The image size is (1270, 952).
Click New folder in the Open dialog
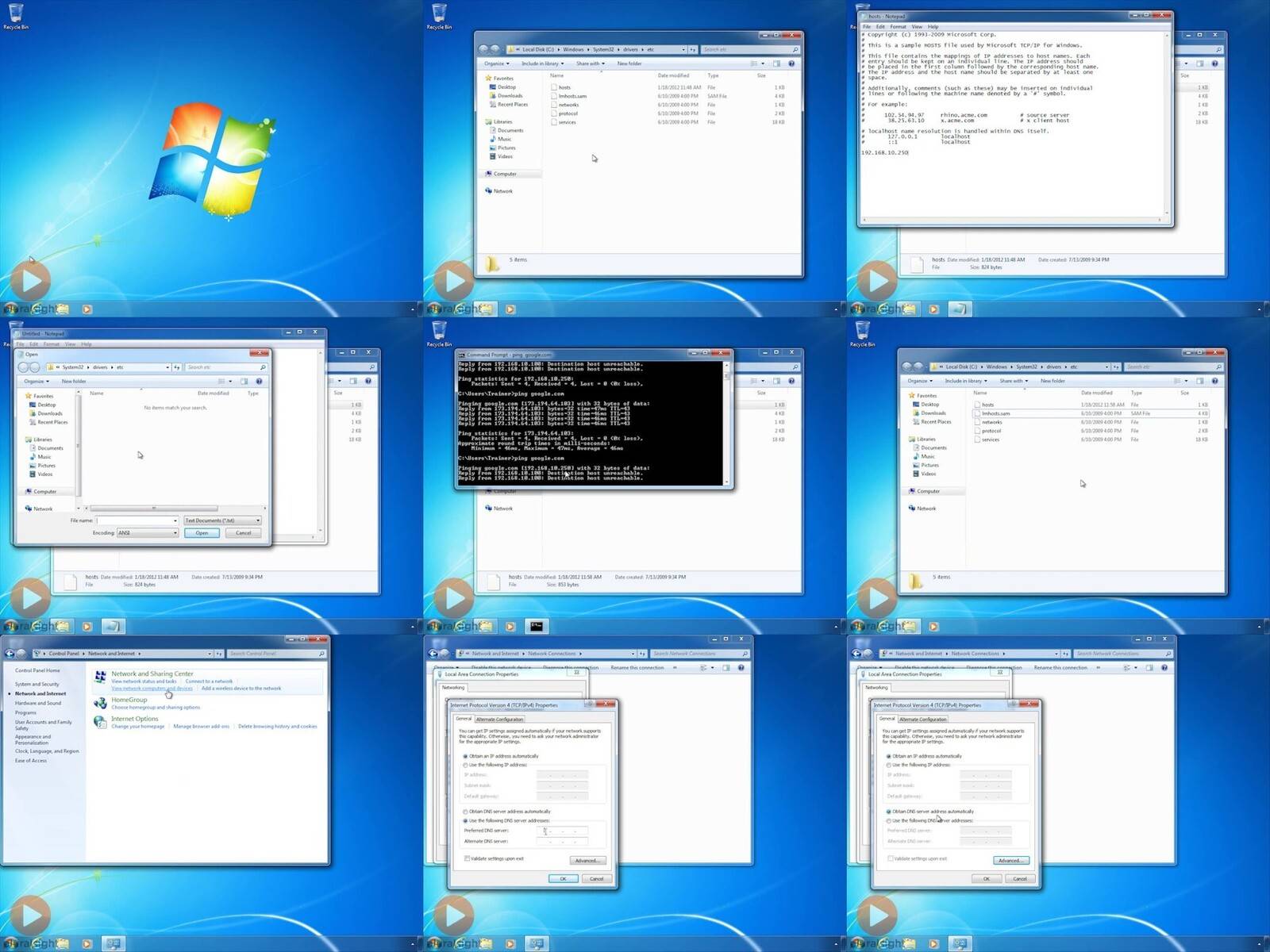(x=74, y=382)
